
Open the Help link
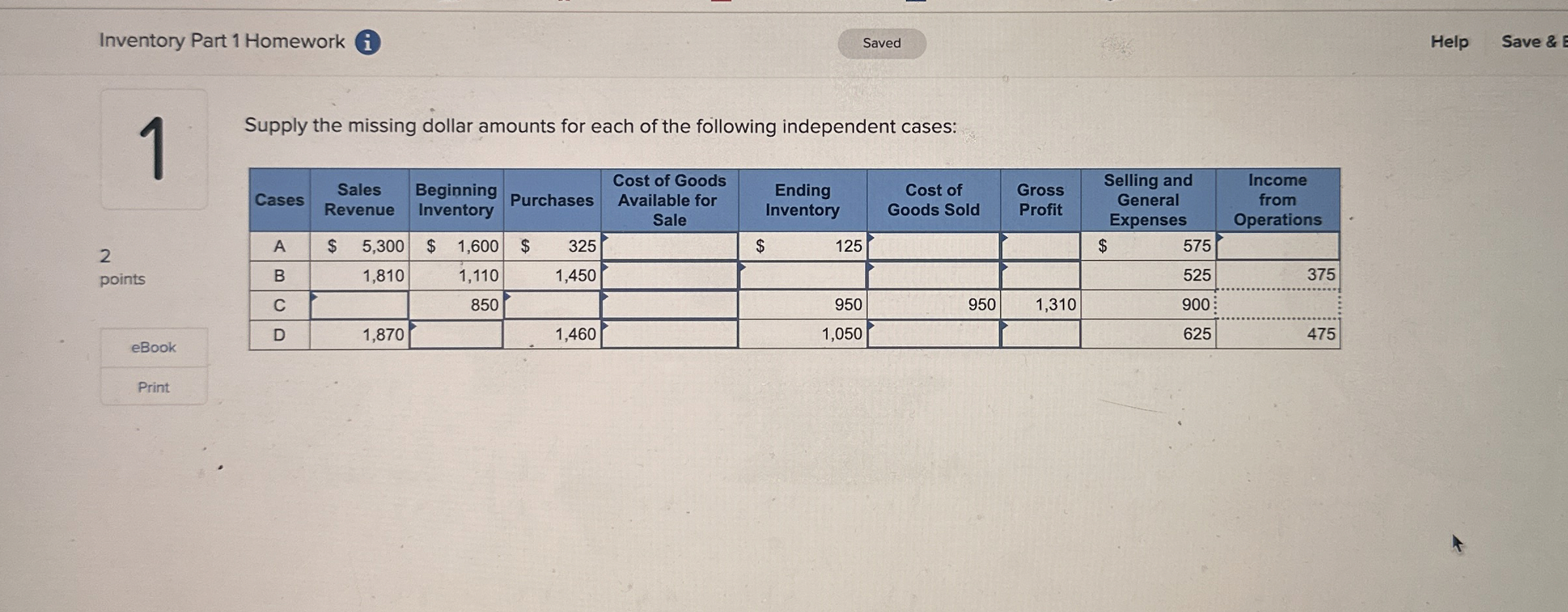1449,41
